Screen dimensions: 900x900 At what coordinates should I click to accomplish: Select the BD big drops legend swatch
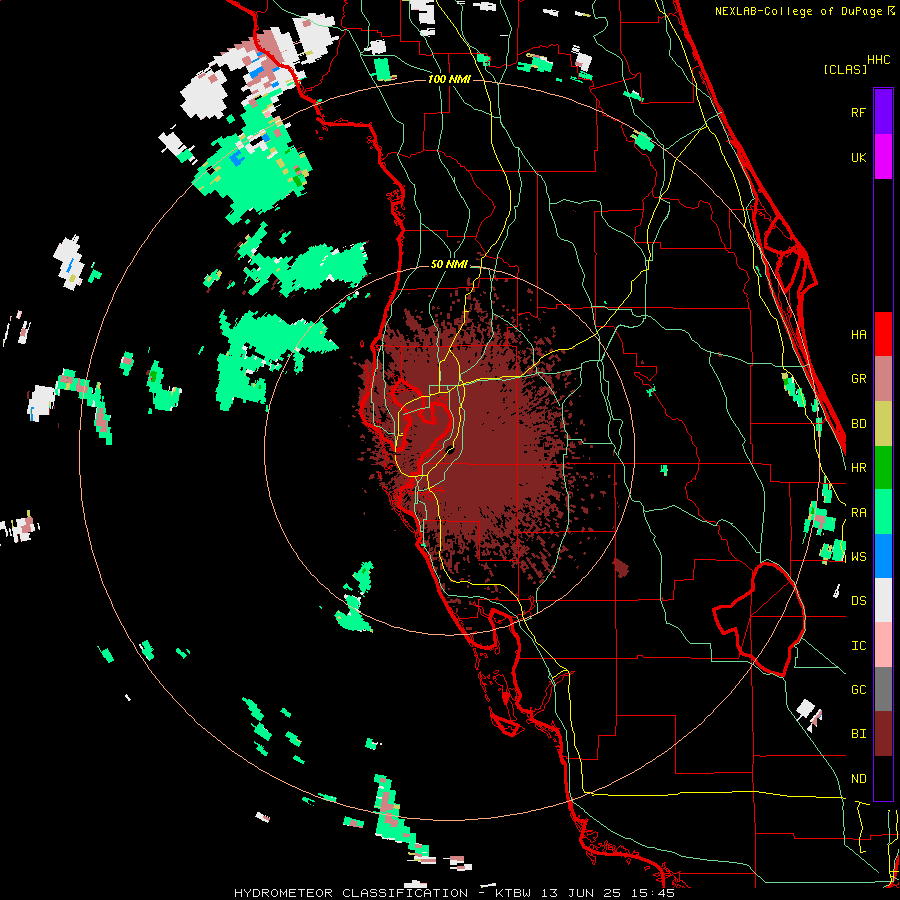click(x=883, y=424)
